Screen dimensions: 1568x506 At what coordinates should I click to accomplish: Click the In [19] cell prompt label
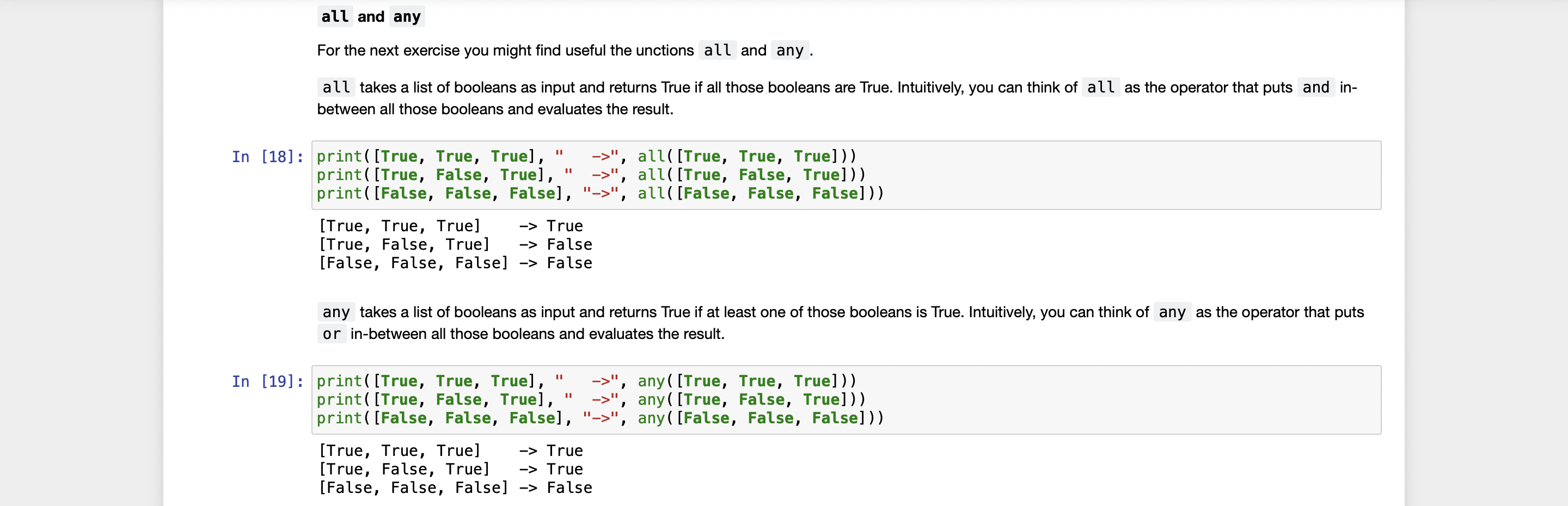(267, 381)
